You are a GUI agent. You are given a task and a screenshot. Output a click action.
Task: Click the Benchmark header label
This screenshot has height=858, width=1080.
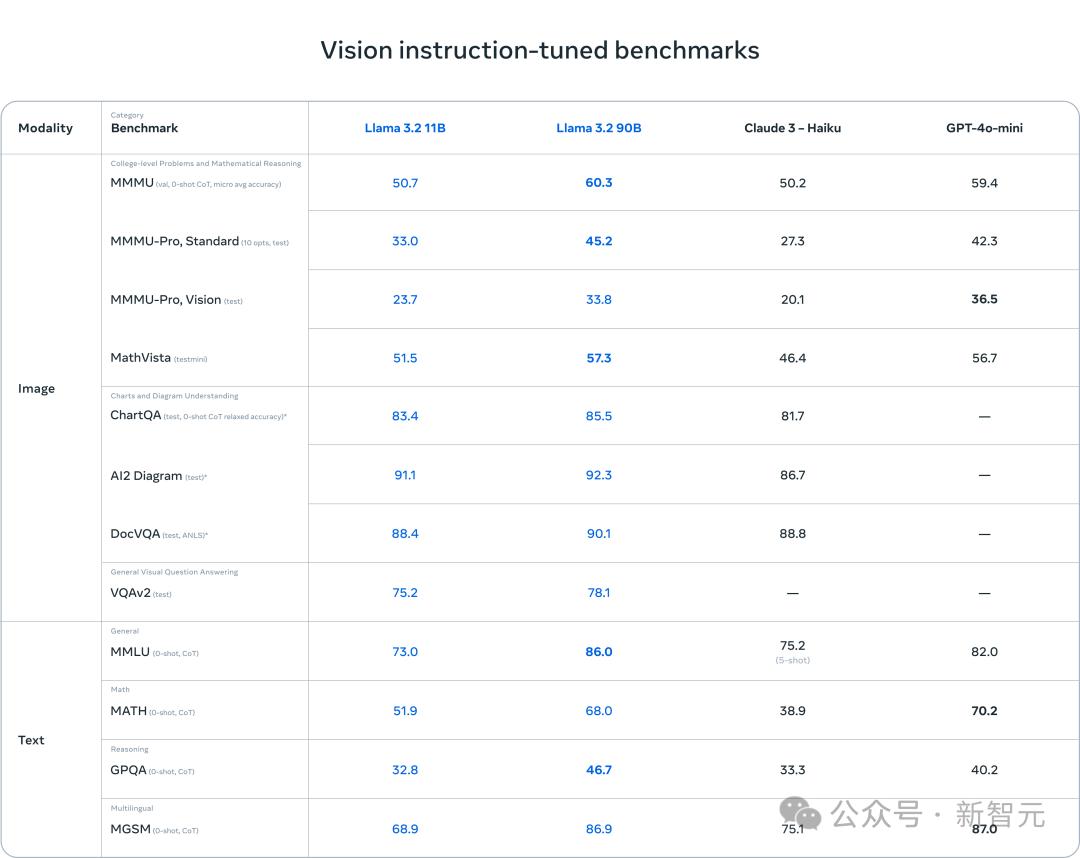tap(144, 128)
